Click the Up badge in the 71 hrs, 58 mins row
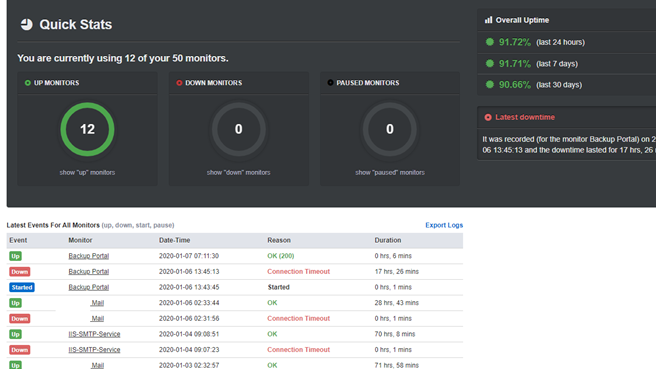Viewport: 656px width, 369px height. tap(15, 365)
